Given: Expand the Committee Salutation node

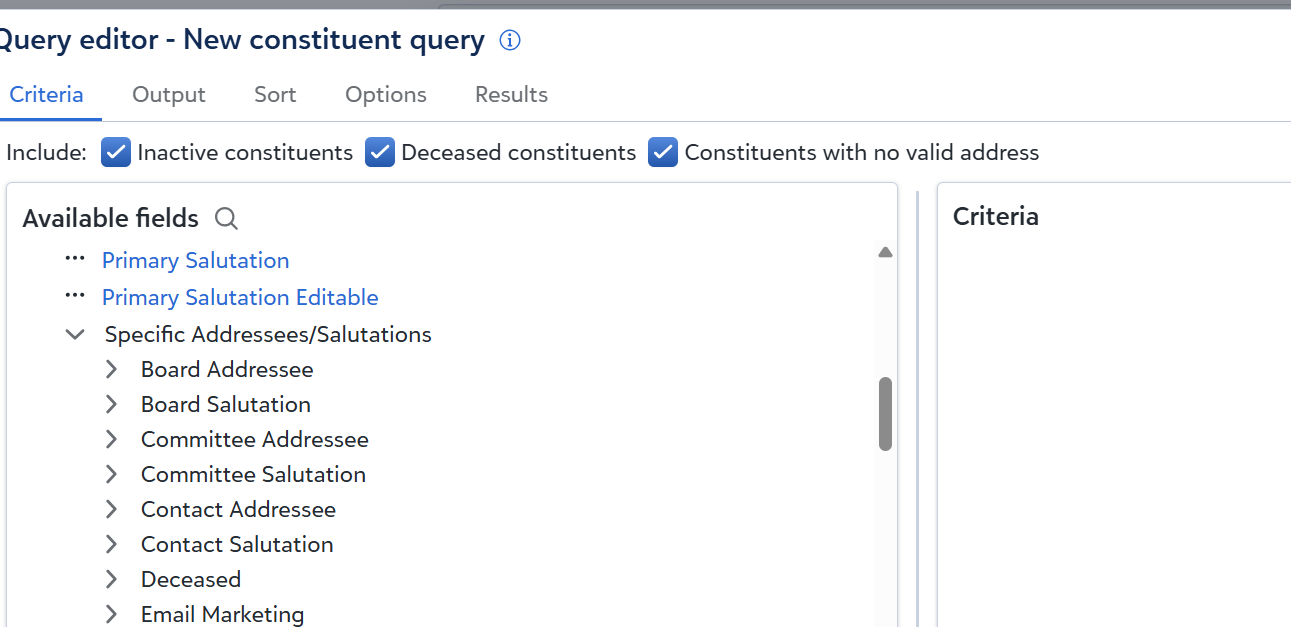Looking at the screenshot, I should click(x=112, y=475).
